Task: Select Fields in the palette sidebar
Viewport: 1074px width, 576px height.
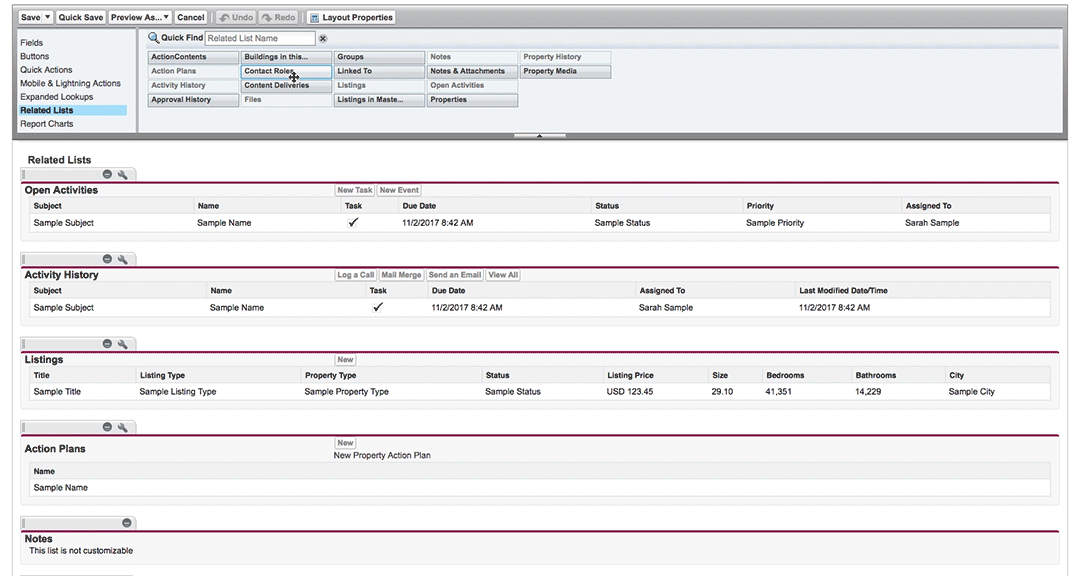Action: coord(32,43)
